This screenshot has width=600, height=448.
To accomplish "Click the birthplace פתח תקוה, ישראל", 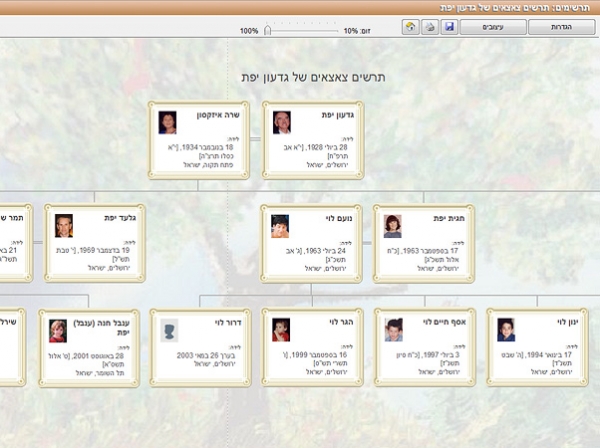I will tap(208, 165).
